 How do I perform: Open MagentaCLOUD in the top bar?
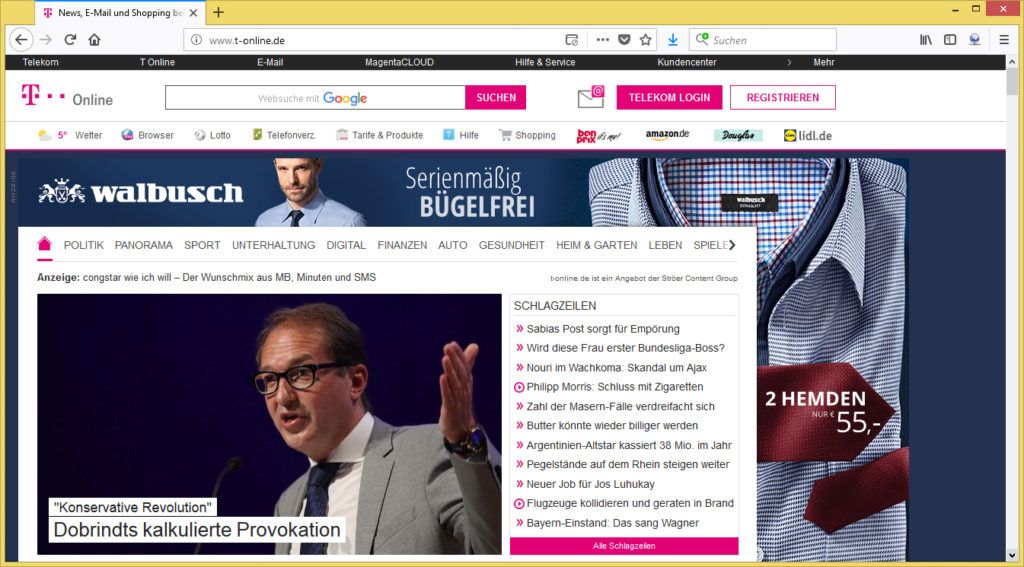pos(399,62)
